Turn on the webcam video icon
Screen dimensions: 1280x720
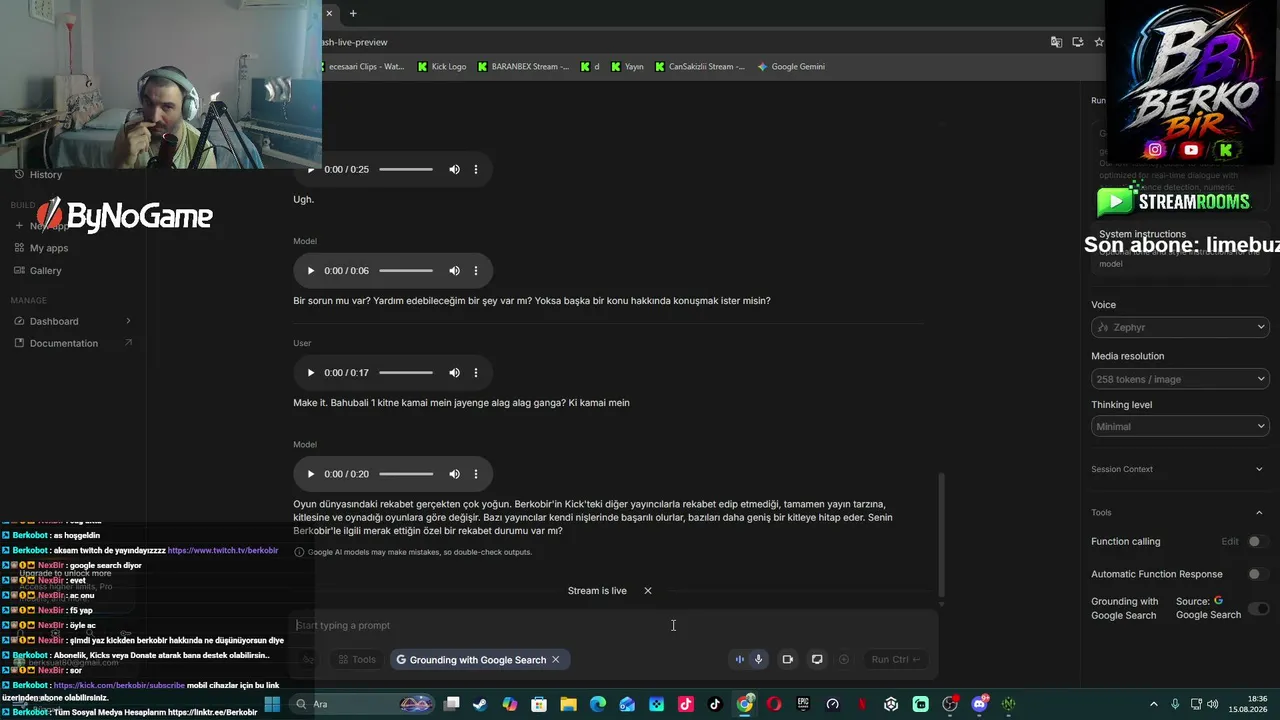[788, 659]
